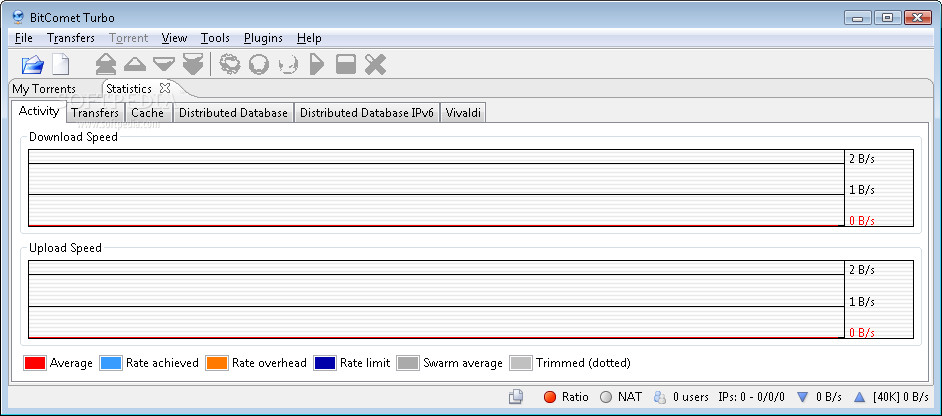Click the red "0 B/s" on download graph
The height and width of the screenshot is (416, 942).
click(x=862, y=221)
